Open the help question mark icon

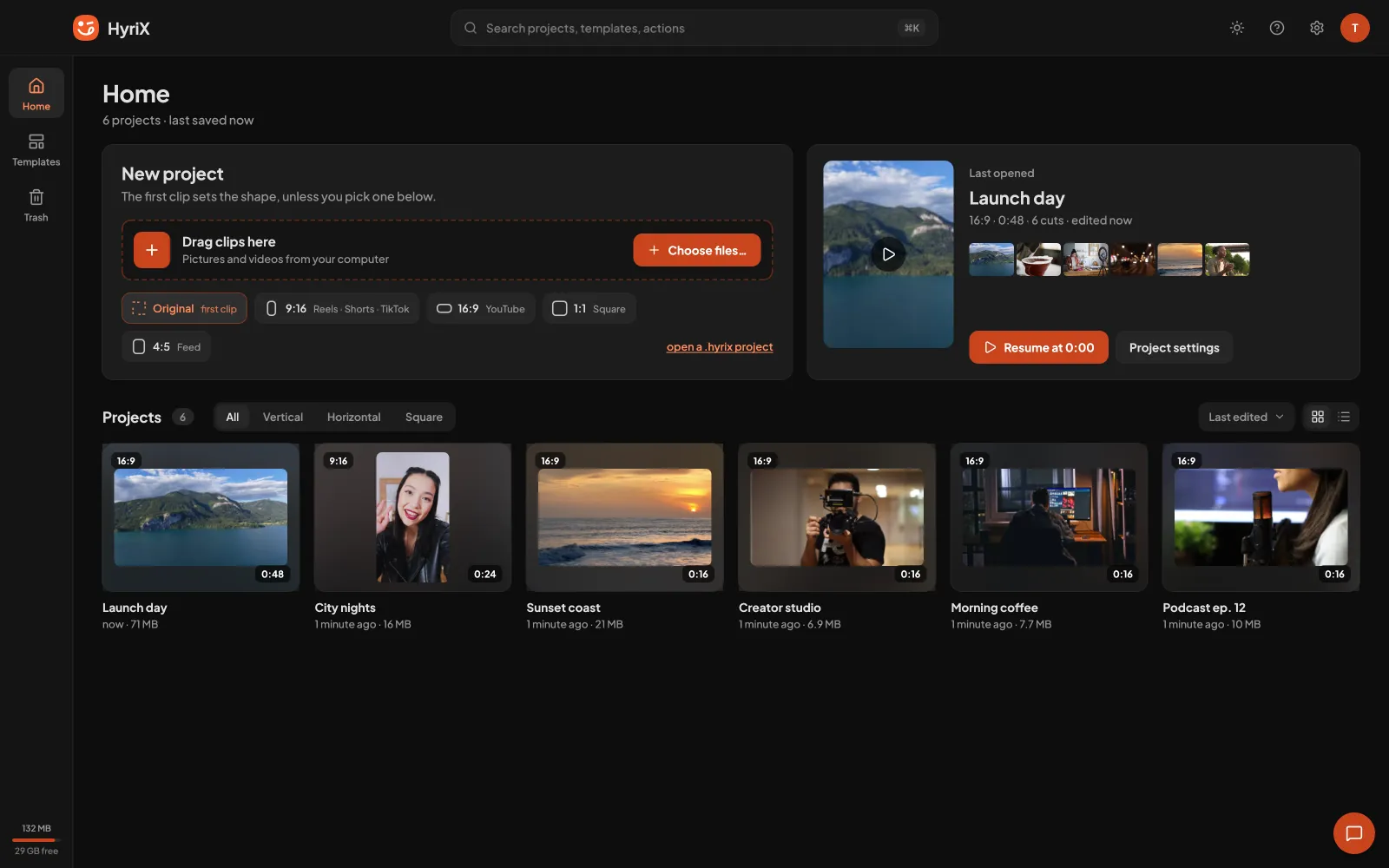[x=1277, y=28]
